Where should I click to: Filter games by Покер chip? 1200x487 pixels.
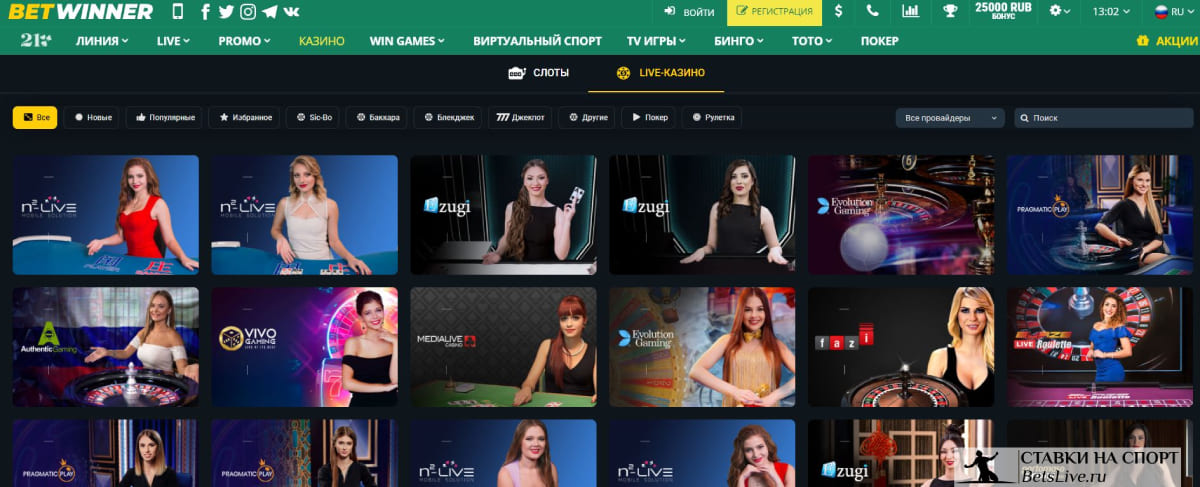(647, 117)
